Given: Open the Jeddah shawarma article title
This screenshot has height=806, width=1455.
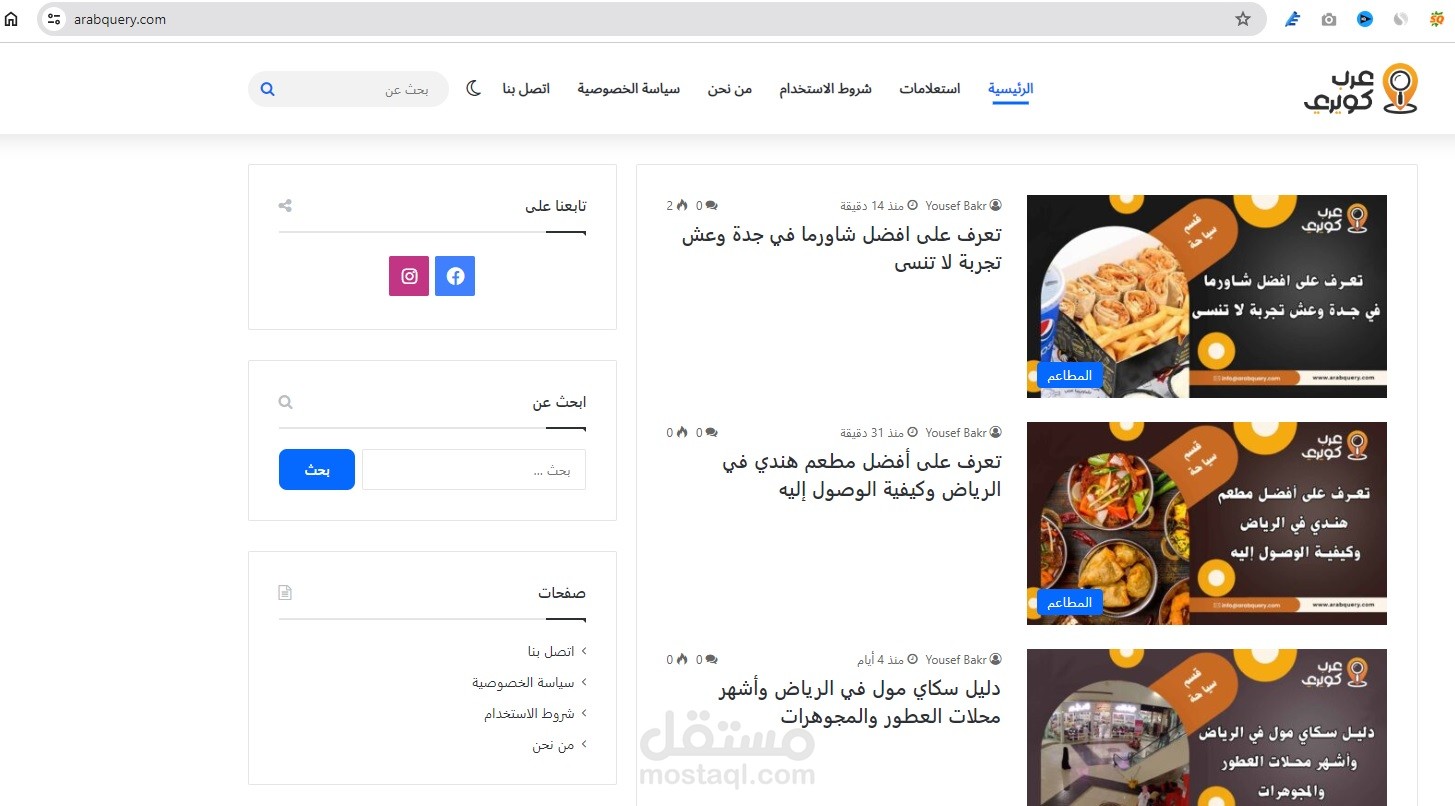Looking at the screenshot, I should (842, 249).
